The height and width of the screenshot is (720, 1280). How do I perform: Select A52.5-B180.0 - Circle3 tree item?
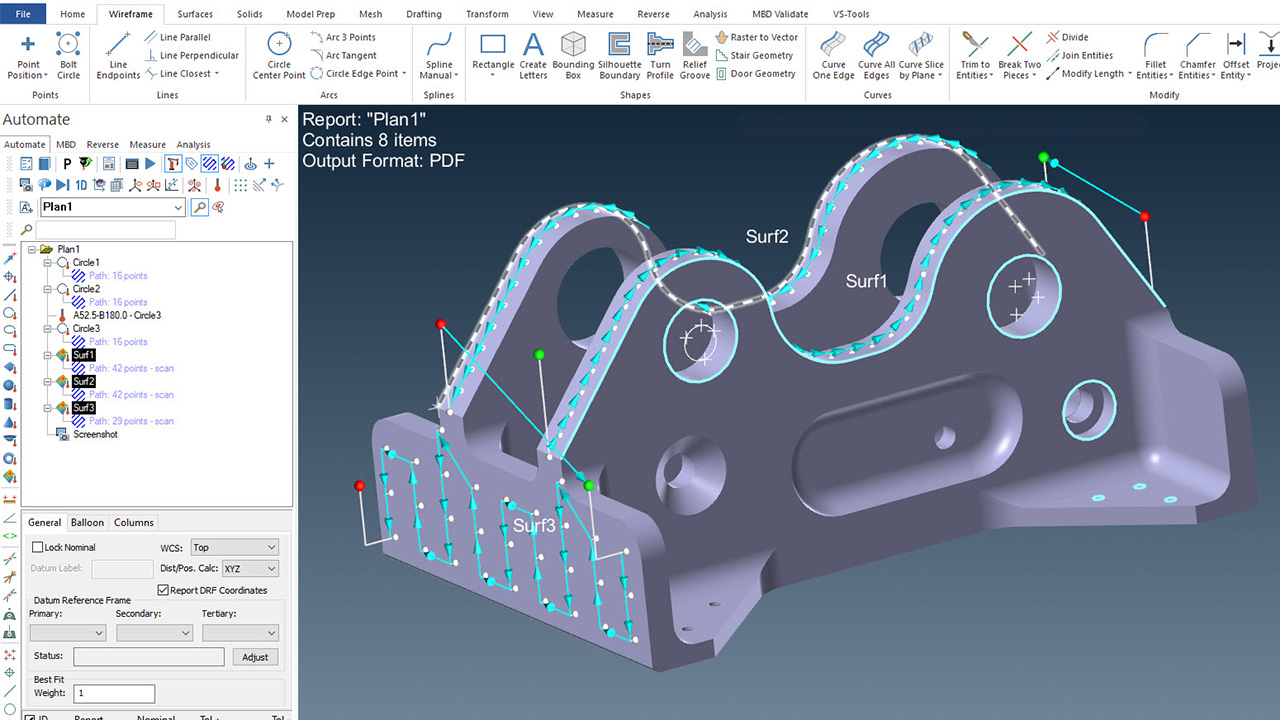click(117, 315)
